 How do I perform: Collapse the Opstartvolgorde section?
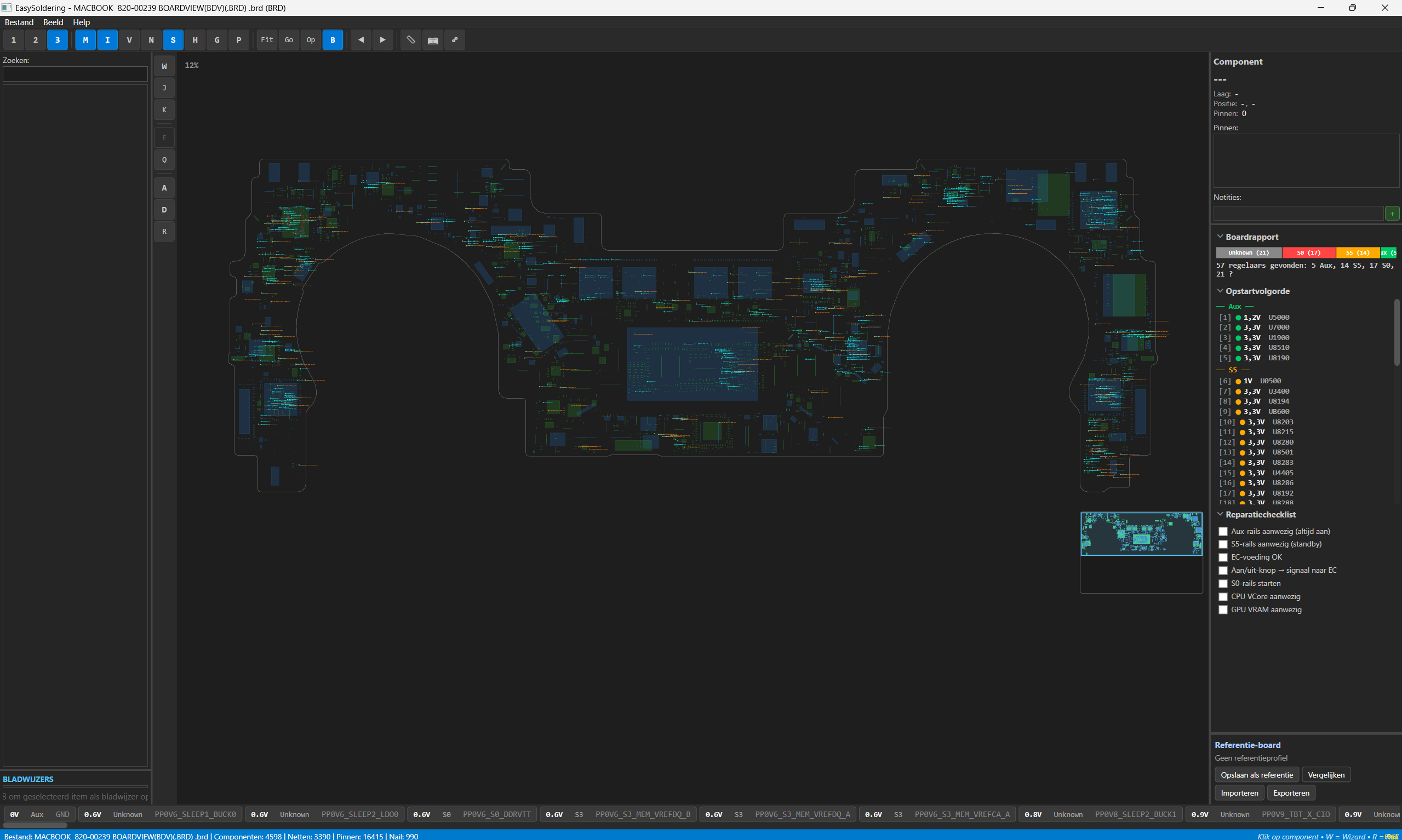point(1220,291)
